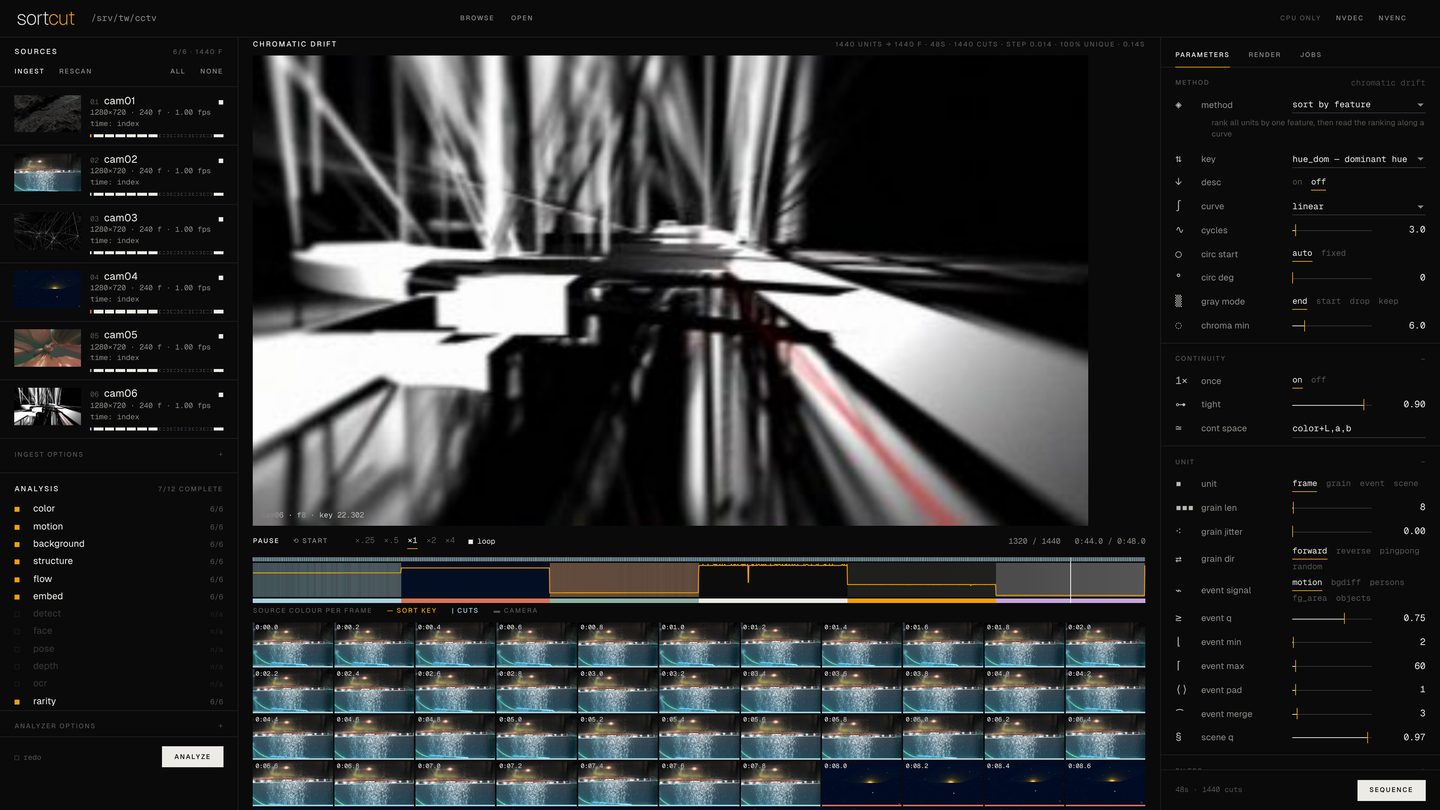Click the cycles wave icon
Screen dimensions: 1440x810
click(x=1178, y=230)
